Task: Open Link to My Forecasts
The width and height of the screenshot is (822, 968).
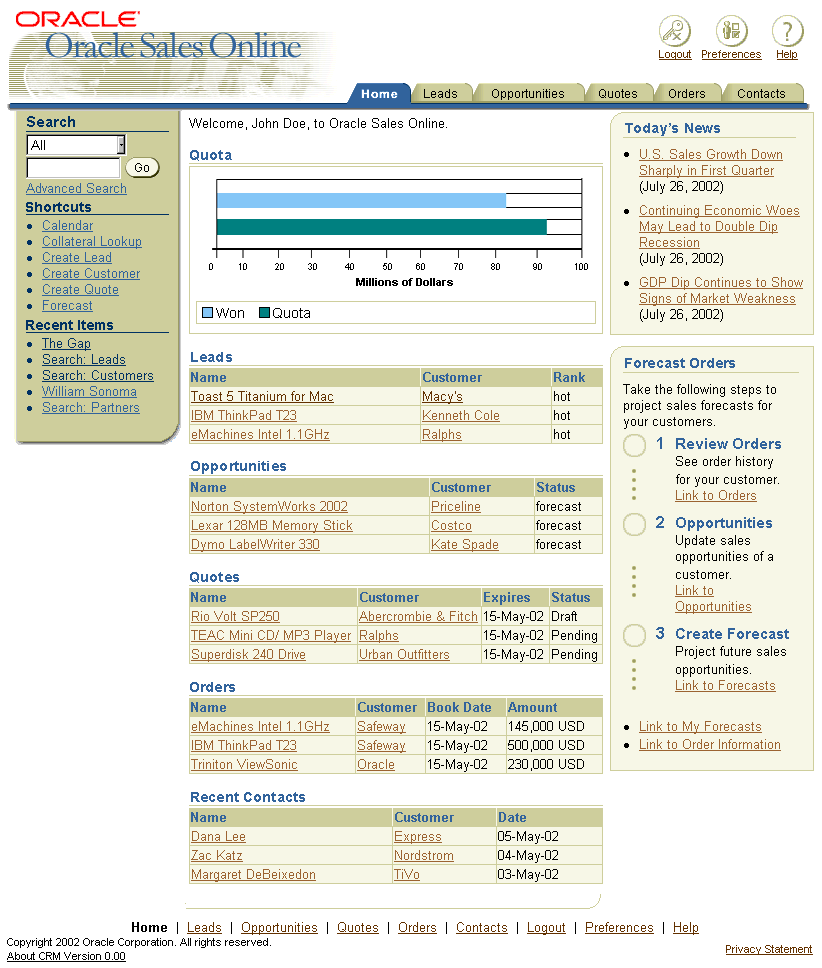Action: click(700, 727)
